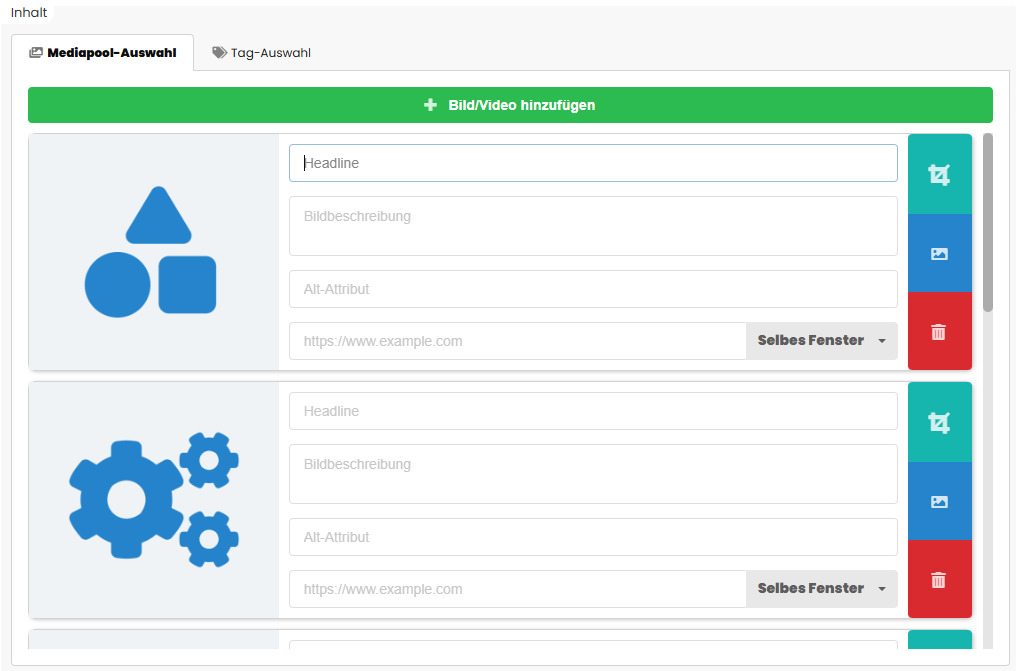Screen dimensions: 1016x671
Task: Click the image-select icon in the gears entry
Action: click(x=939, y=502)
